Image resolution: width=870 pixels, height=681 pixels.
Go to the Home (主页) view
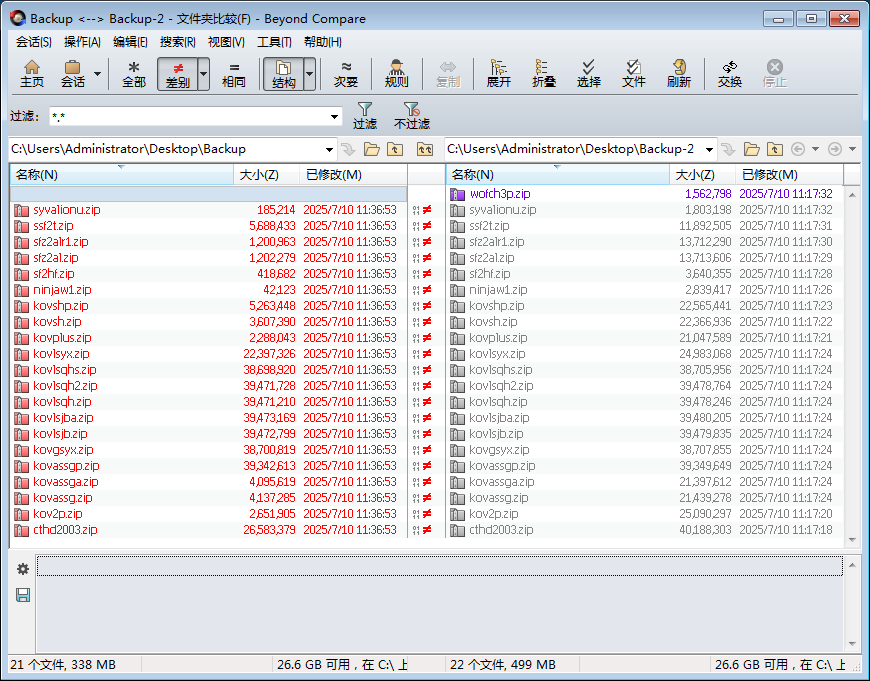click(x=32, y=74)
